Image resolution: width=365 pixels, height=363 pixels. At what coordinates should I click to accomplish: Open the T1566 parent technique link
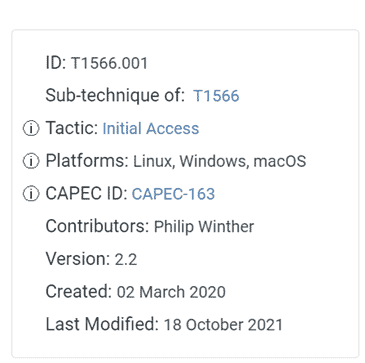[216, 96]
